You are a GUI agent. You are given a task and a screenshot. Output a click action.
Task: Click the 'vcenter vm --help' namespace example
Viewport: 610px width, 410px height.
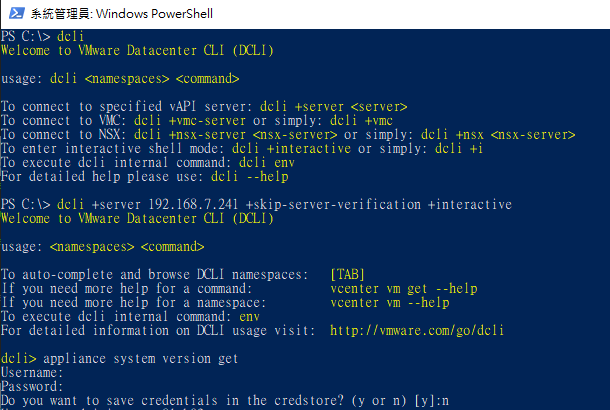(x=390, y=303)
